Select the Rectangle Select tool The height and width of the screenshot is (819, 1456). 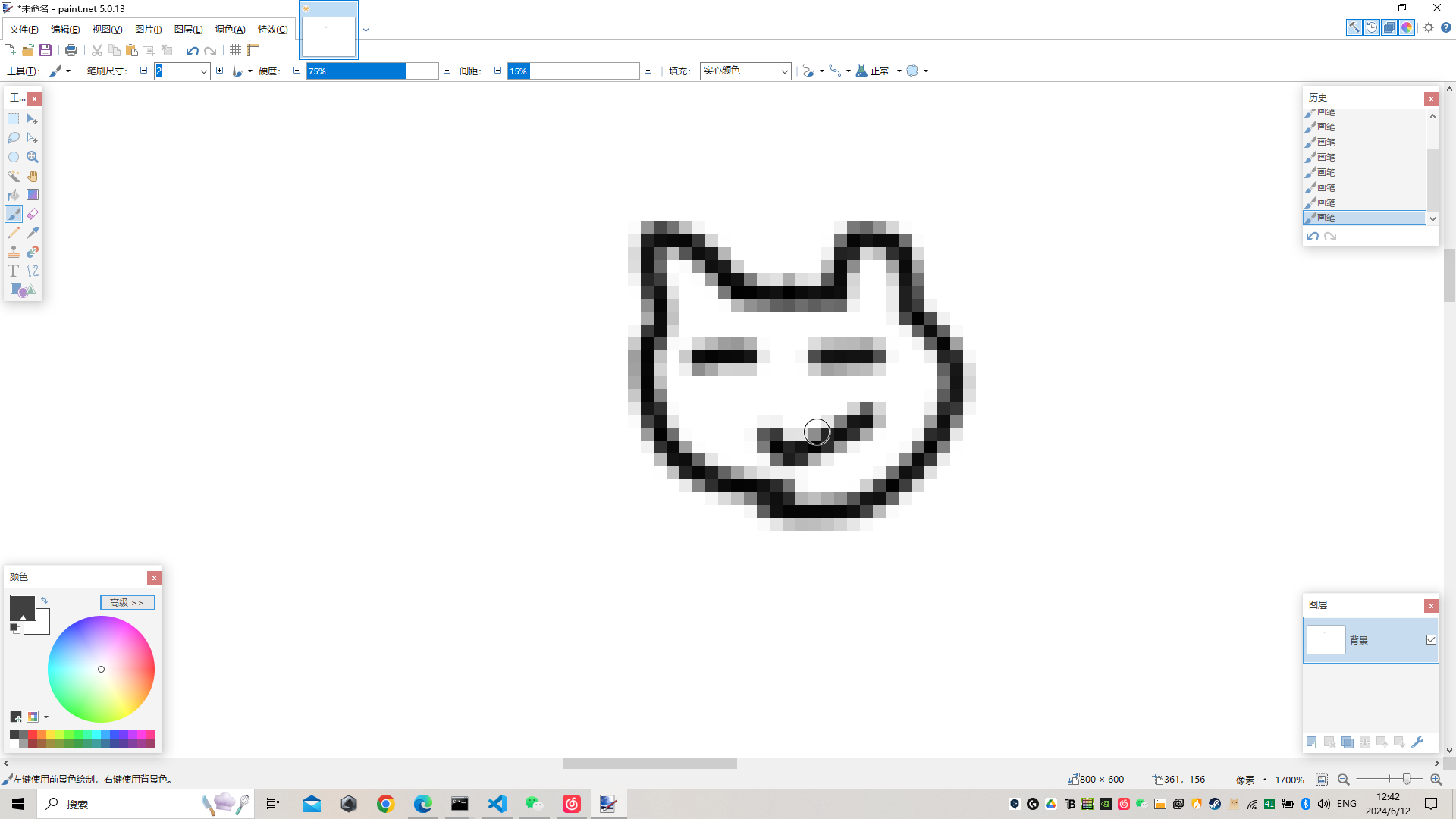pyautogui.click(x=14, y=119)
